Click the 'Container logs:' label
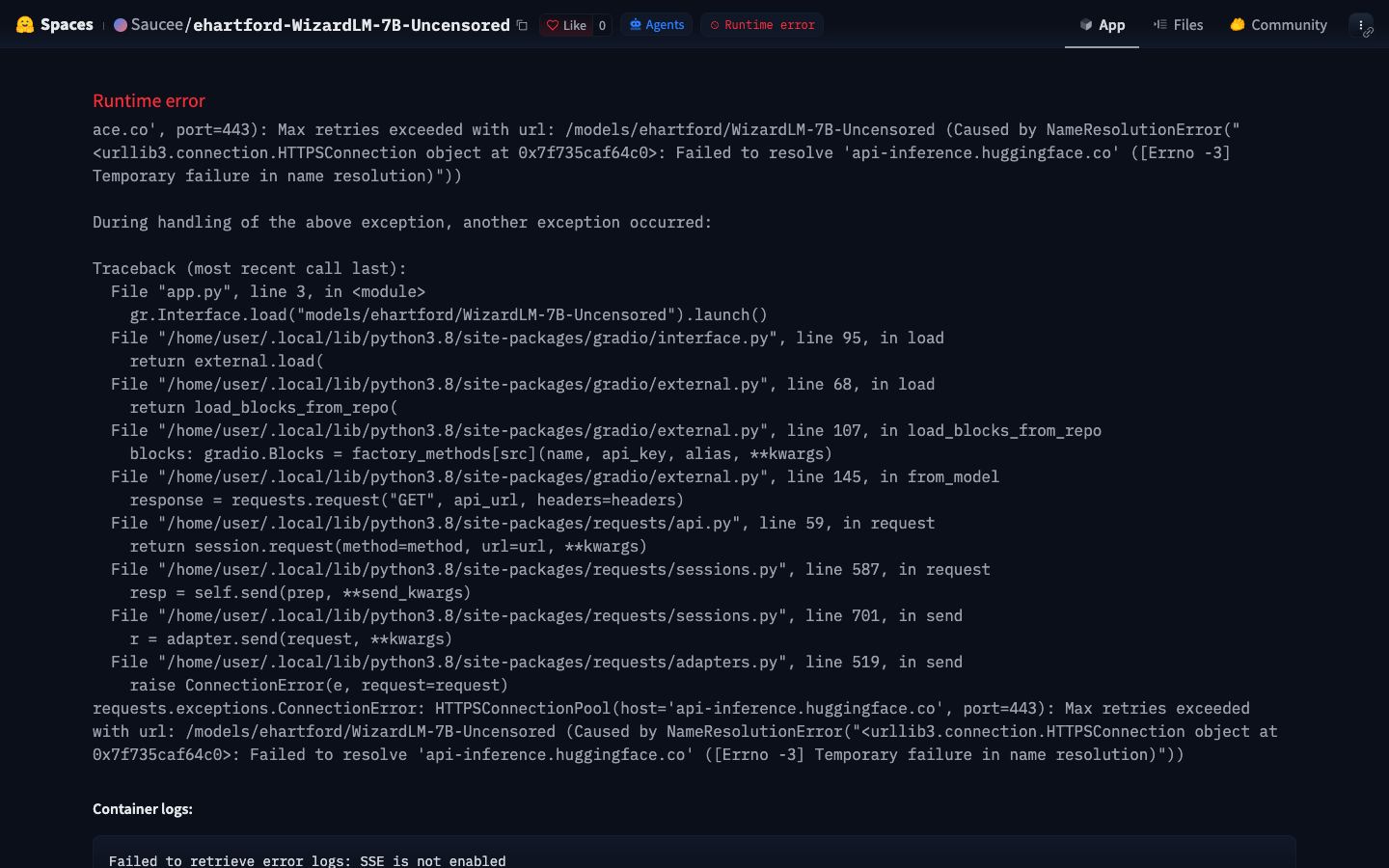 pos(143,809)
